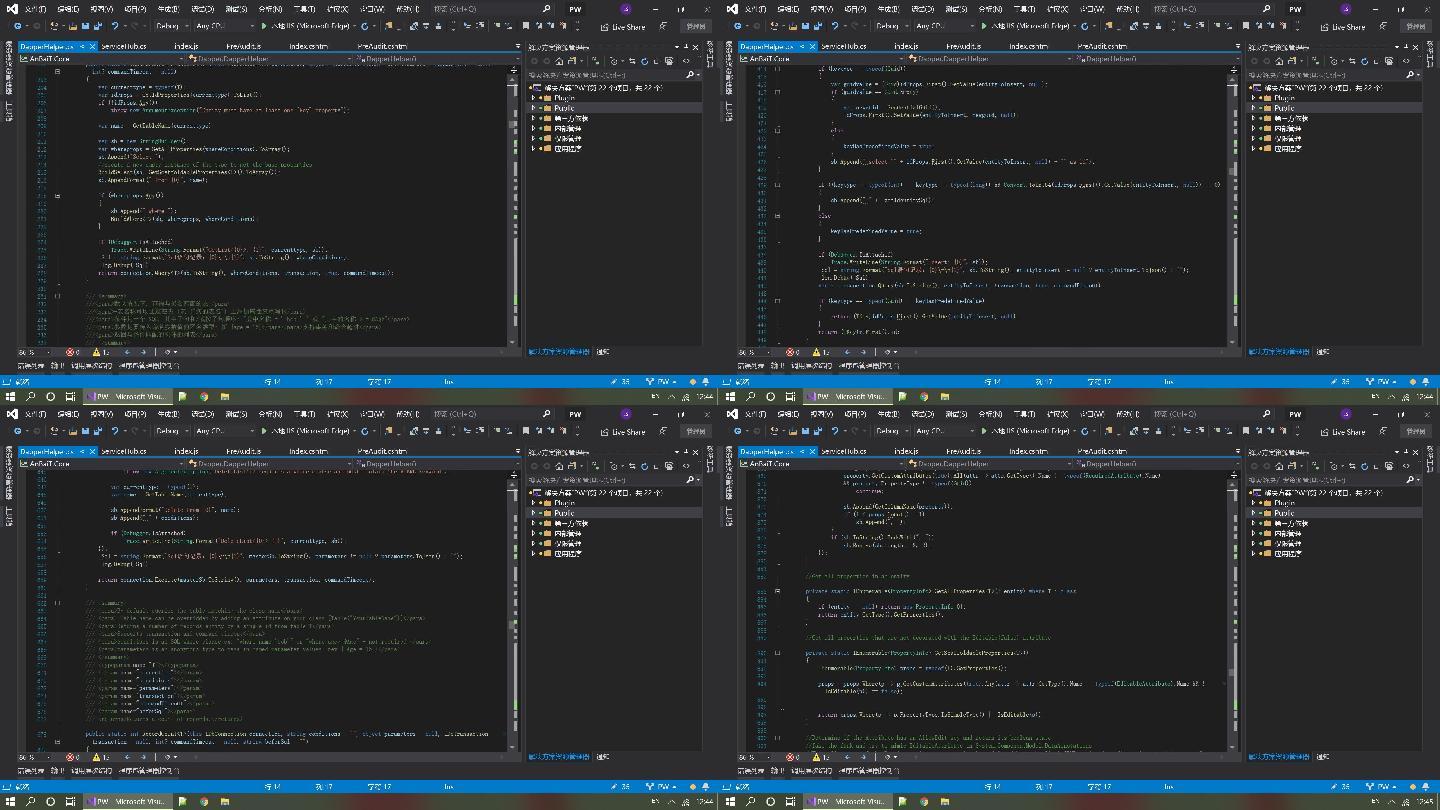Open Debug configuration dropdown in bottom-right window
The image size is (1440, 810).
[x=891, y=432]
